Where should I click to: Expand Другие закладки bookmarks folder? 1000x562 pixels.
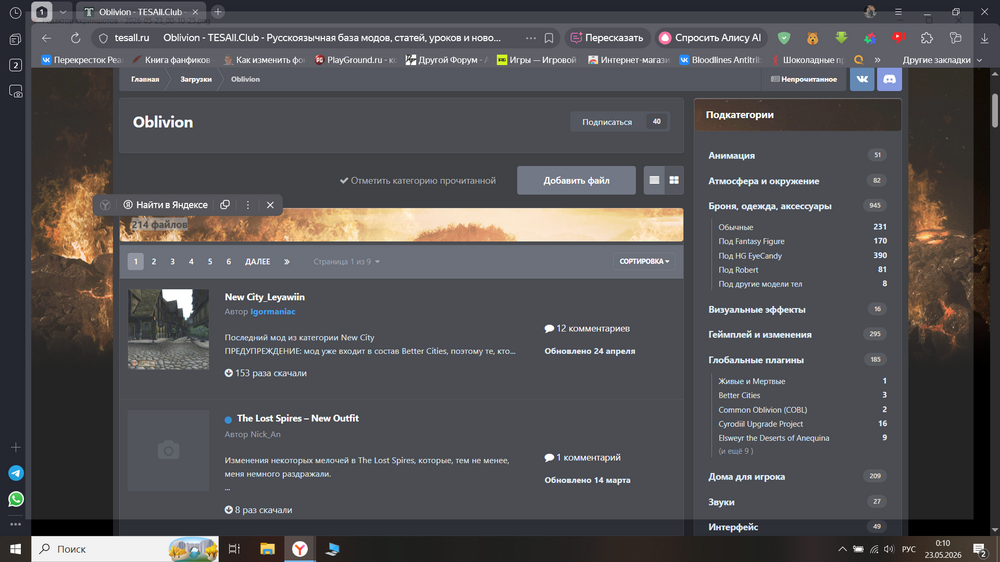[x=942, y=60]
